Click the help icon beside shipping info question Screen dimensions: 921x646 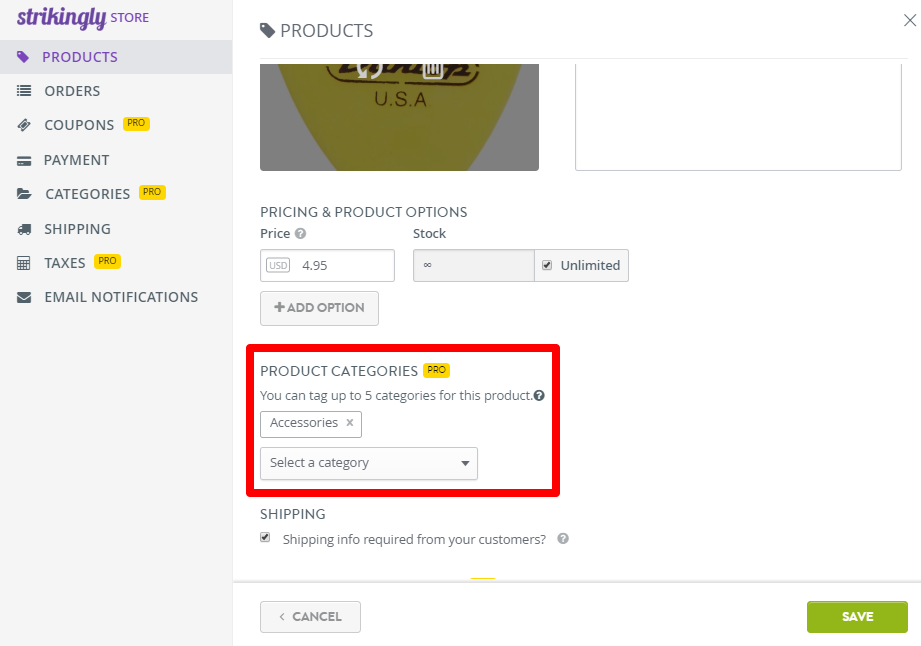click(562, 539)
